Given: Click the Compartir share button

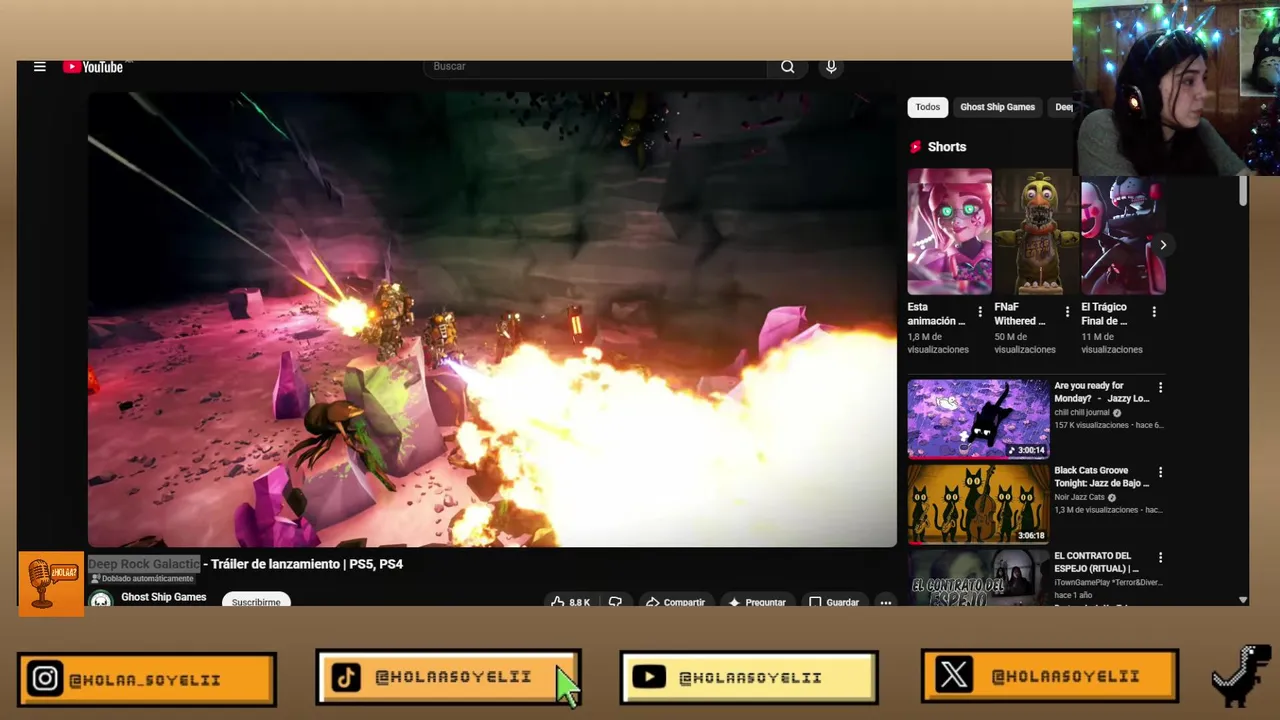Looking at the screenshot, I should pos(675,602).
